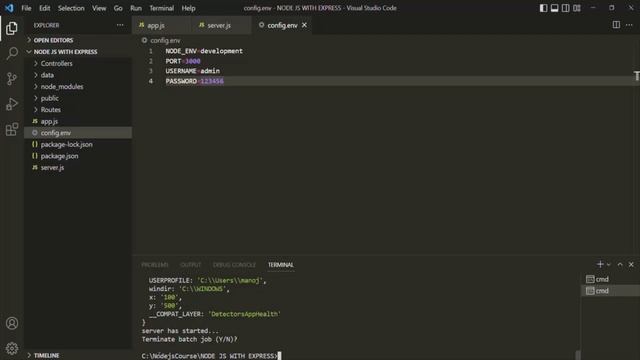Switch to the DEBUG CONSOLE panel tab
Image resolution: width=640 pixels, height=360 pixels.
(x=234, y=265)
